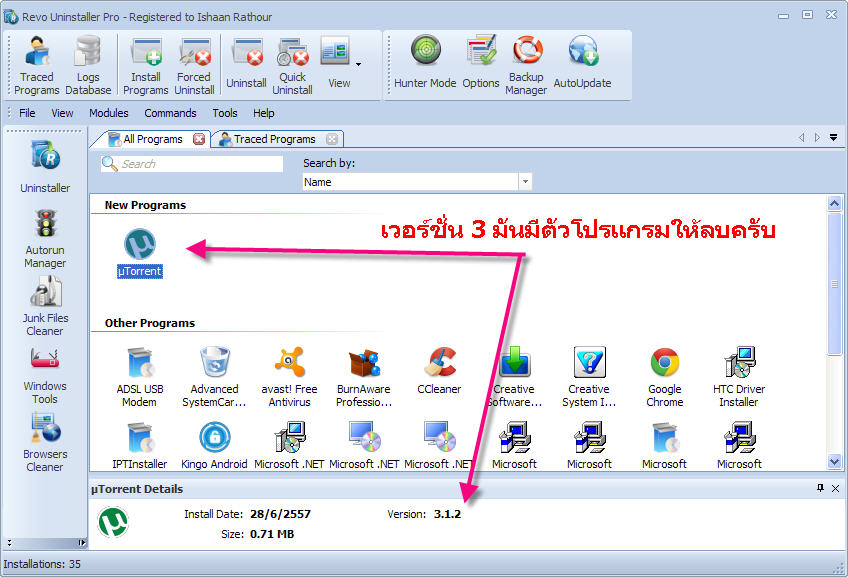
Task: Click the AutoUpdate icon
Action: coord(582,62)
